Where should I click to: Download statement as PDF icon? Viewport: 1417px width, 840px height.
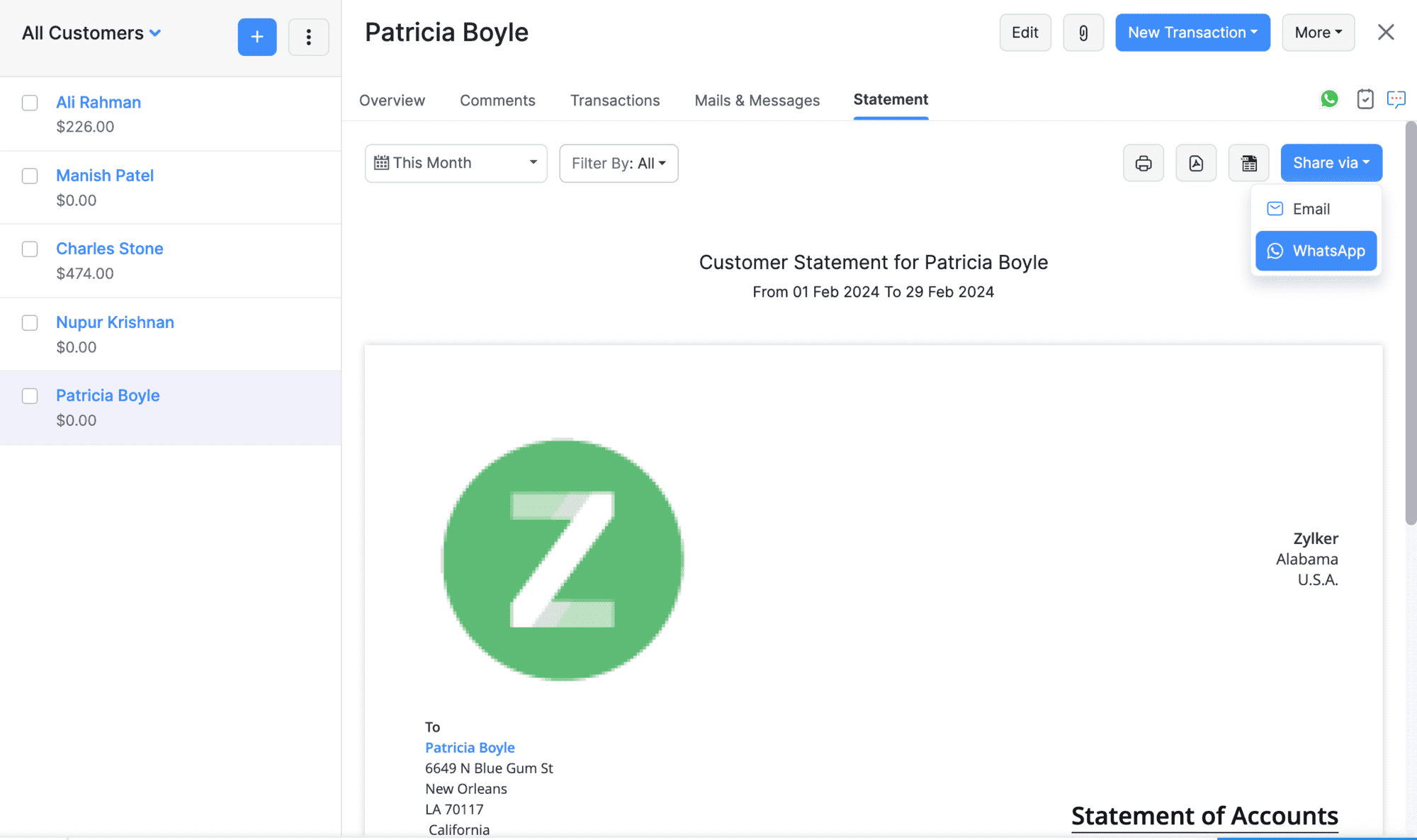pos(1196,164)
